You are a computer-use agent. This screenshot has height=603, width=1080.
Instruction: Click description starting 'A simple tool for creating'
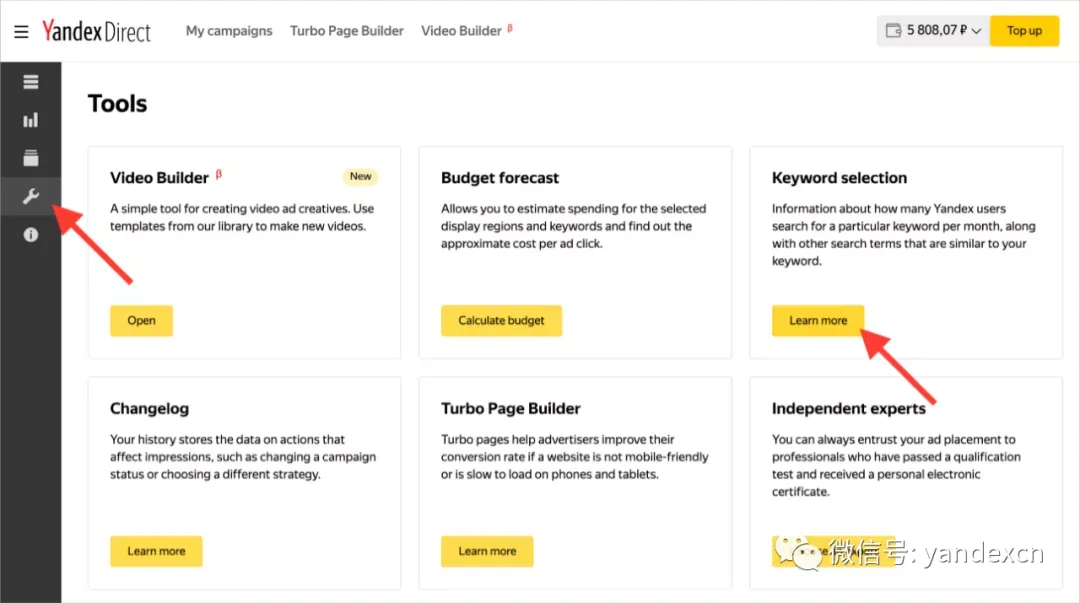point(242,217)
